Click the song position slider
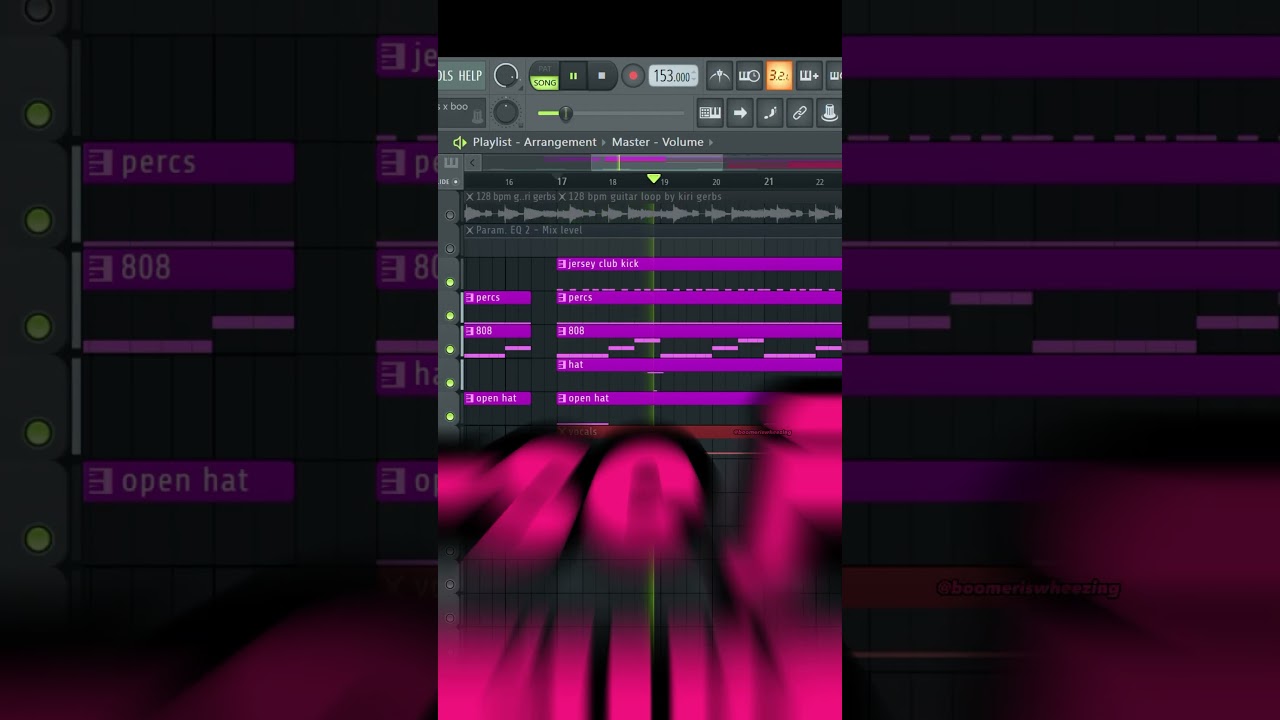The width and height of the screenshot is (1280, 720). [x=612, y=113]
